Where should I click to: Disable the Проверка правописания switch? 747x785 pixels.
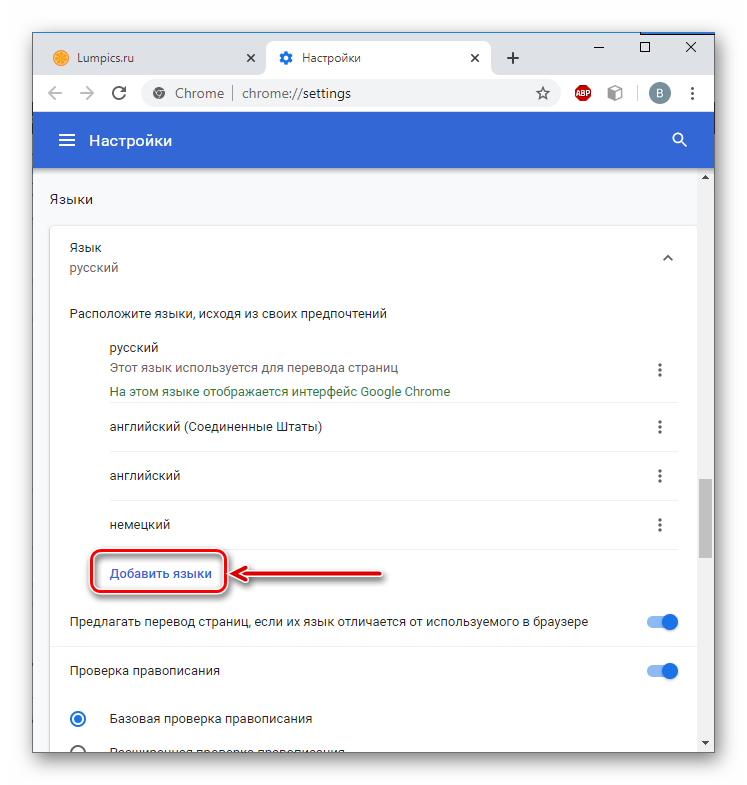pos(662,671)
